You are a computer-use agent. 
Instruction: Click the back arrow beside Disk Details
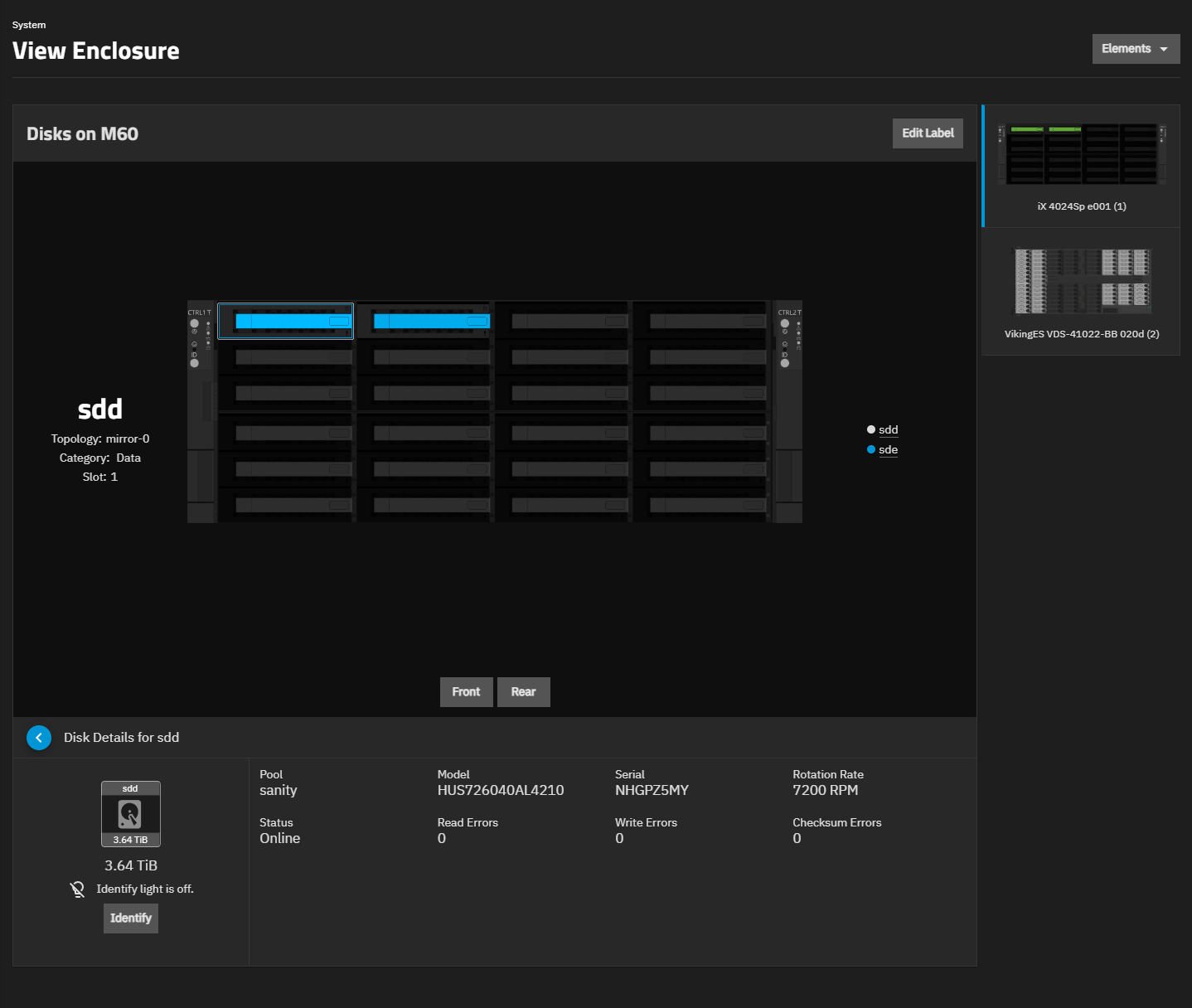pos(39,738)
